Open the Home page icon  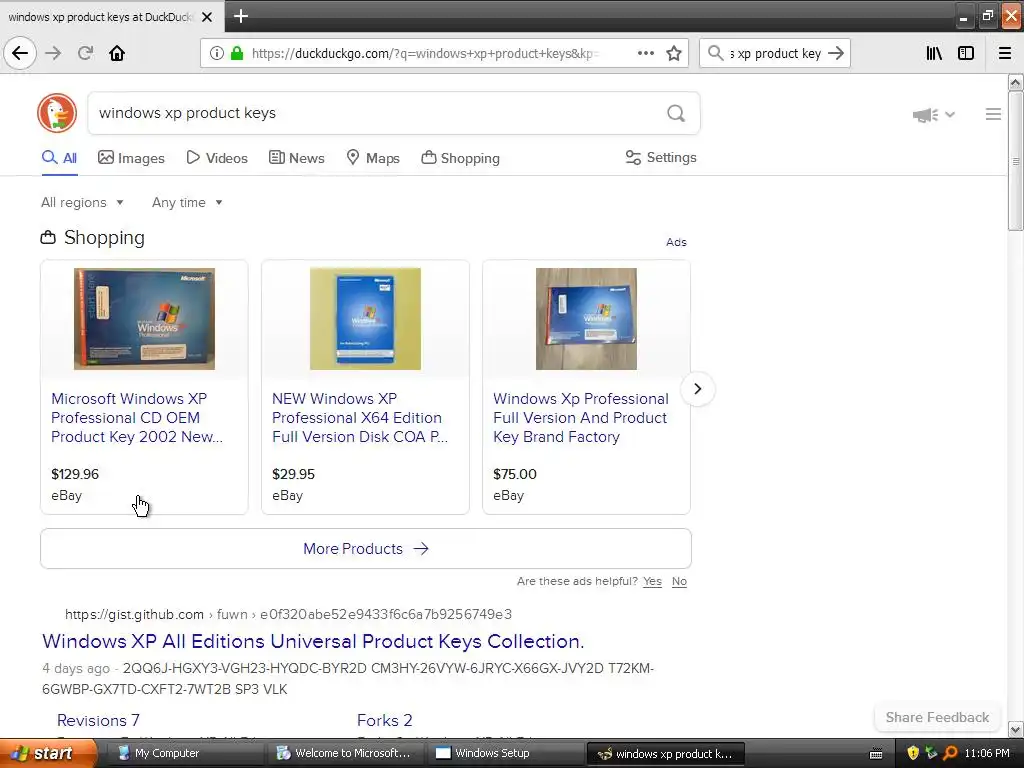[117, 53]
